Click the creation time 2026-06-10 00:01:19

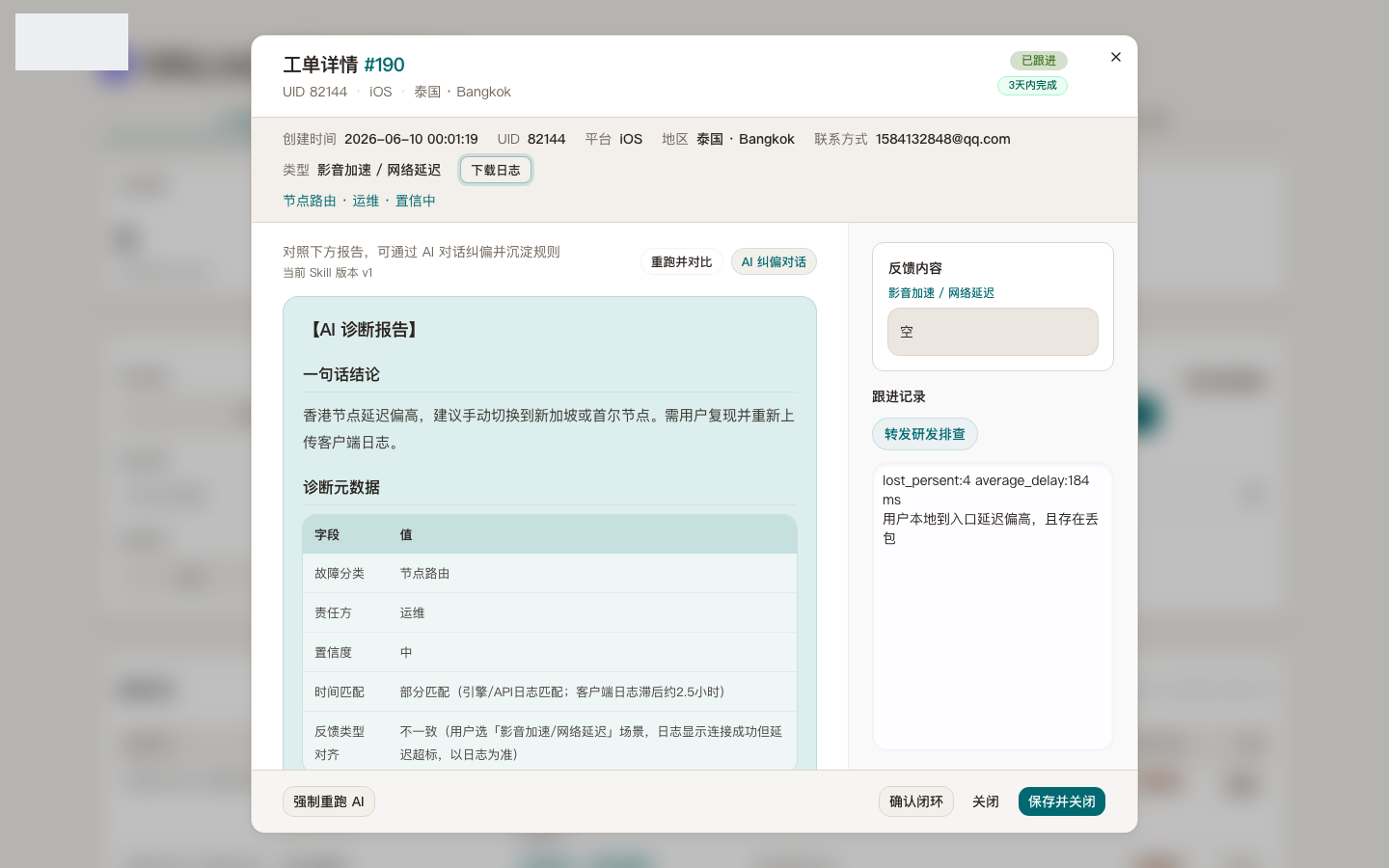pos(411,139)
